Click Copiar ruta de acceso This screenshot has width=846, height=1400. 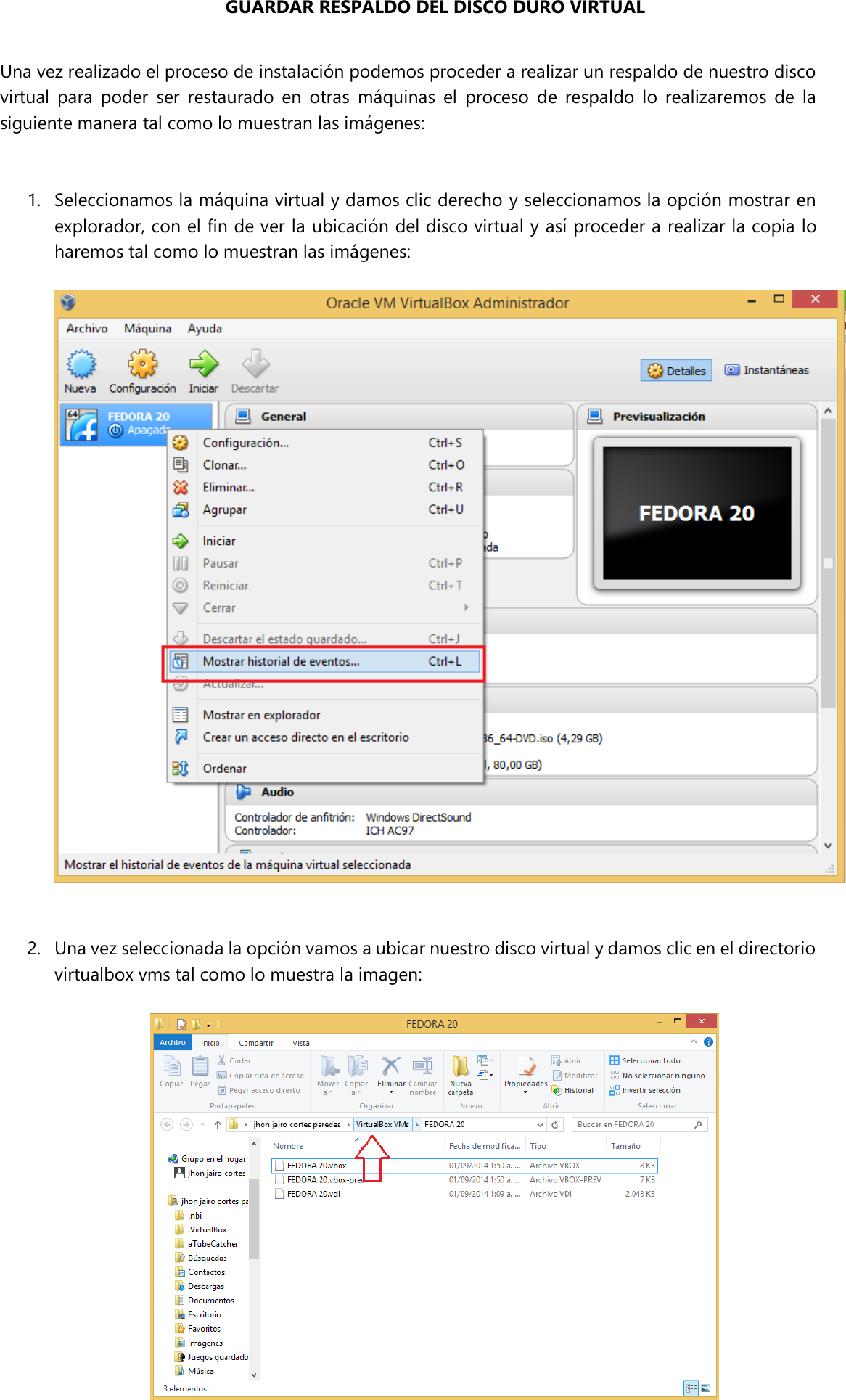(260, 1076)
